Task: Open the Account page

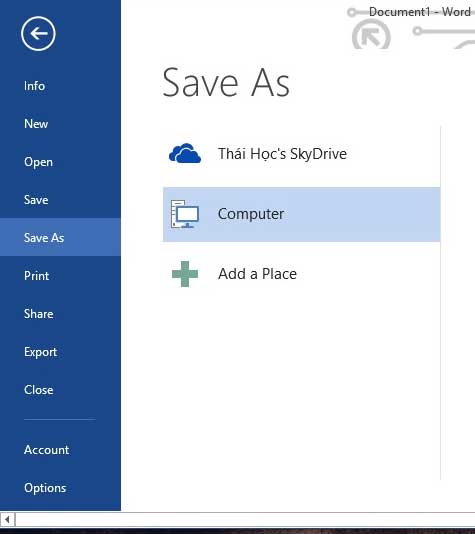Action: (x=46, y=450)
